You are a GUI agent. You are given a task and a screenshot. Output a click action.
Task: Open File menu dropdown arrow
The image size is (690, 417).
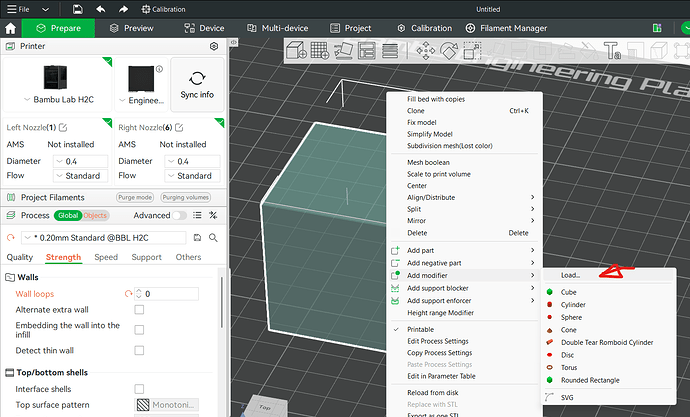45,9
